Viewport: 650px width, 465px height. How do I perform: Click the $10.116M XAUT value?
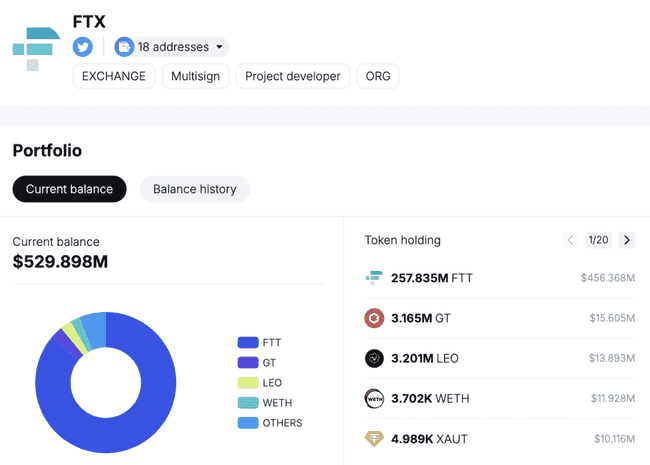point(614,439)
